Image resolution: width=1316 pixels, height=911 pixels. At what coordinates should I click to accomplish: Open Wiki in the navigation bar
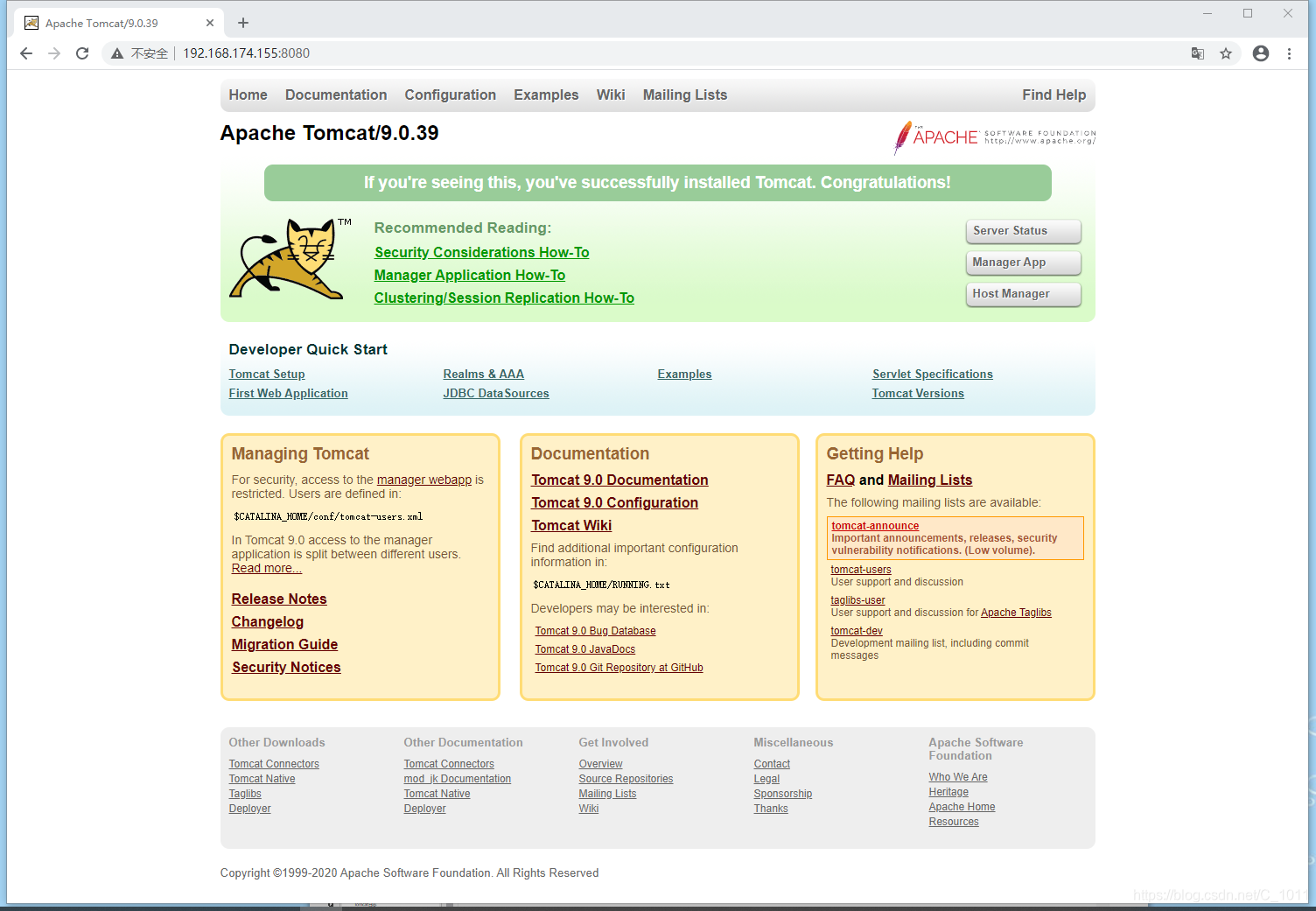(x=611, y=95)
